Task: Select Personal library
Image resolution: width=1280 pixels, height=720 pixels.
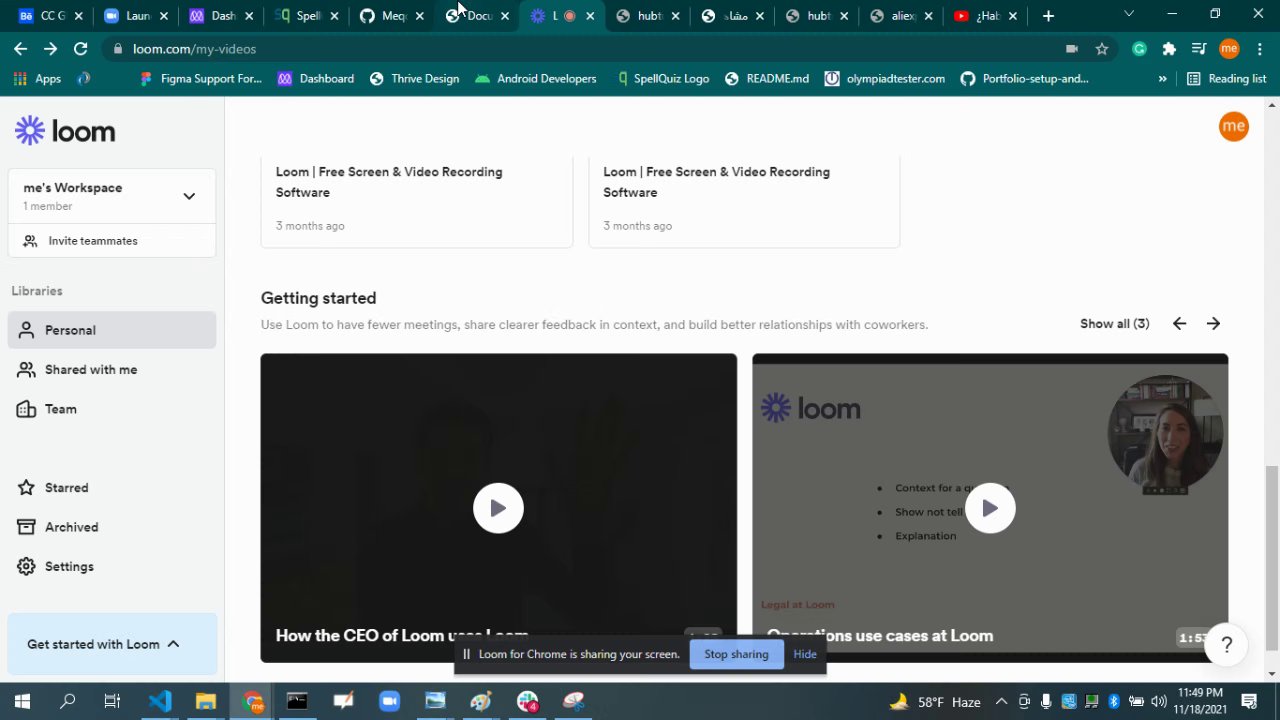Action: tap(112, 330)
